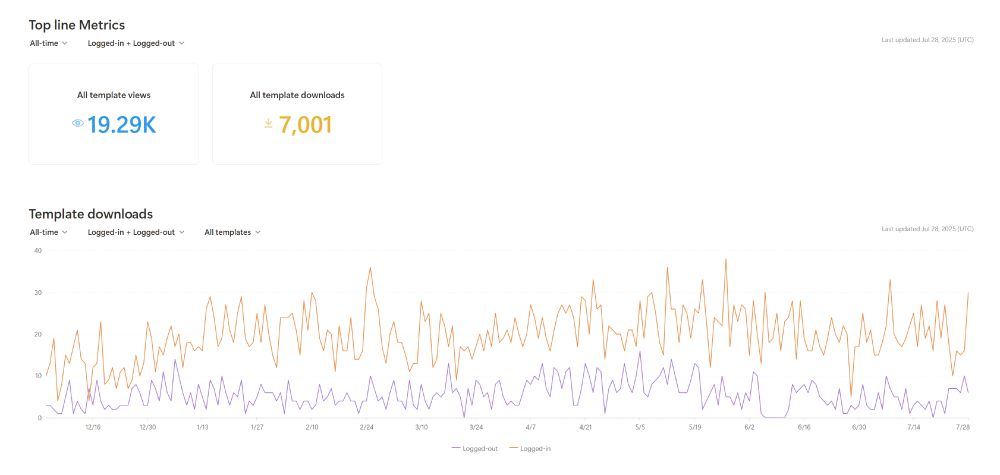Click the 4/21 x-axis label

pyautogui.click(x=585, y=427)
